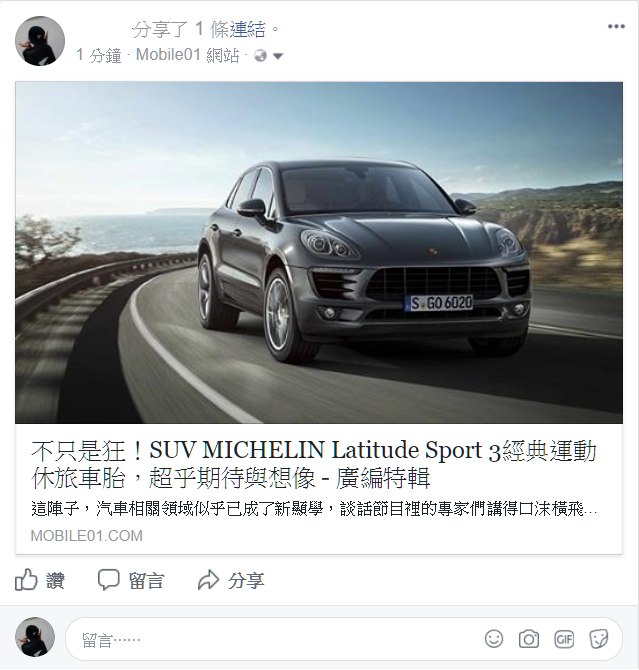This screenshot has width=639, height=670.
Task: Click the 分享 share arrow icon
Action: tap(209, 580)
